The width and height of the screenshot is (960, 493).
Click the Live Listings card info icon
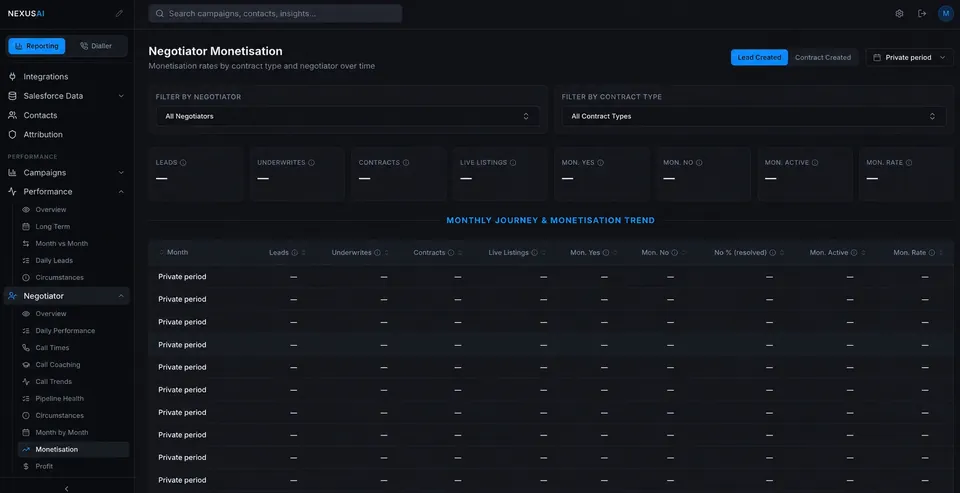point(513,163)
